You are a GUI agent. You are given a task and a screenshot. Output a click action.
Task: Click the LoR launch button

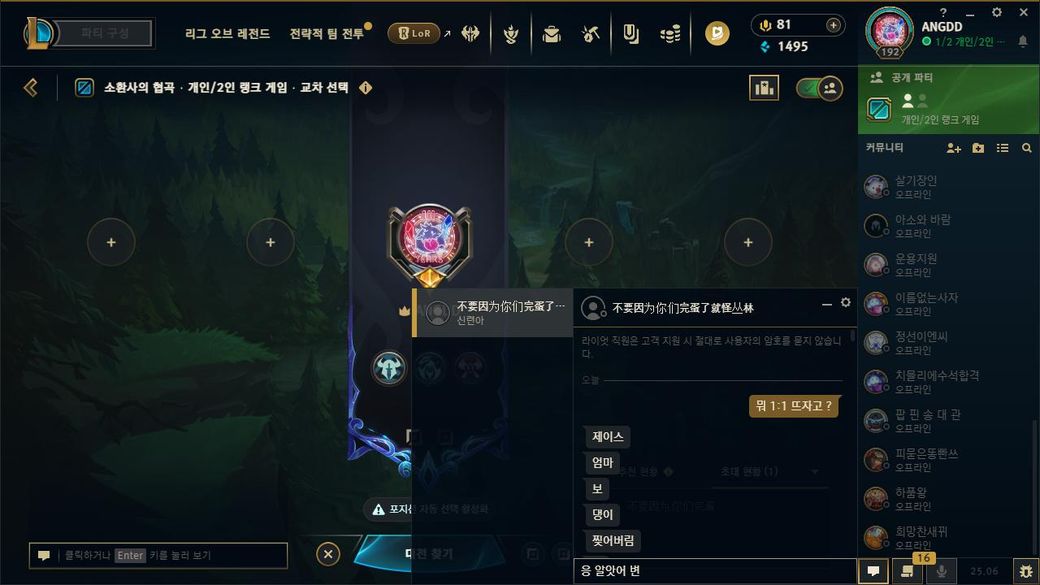point(414,33)
